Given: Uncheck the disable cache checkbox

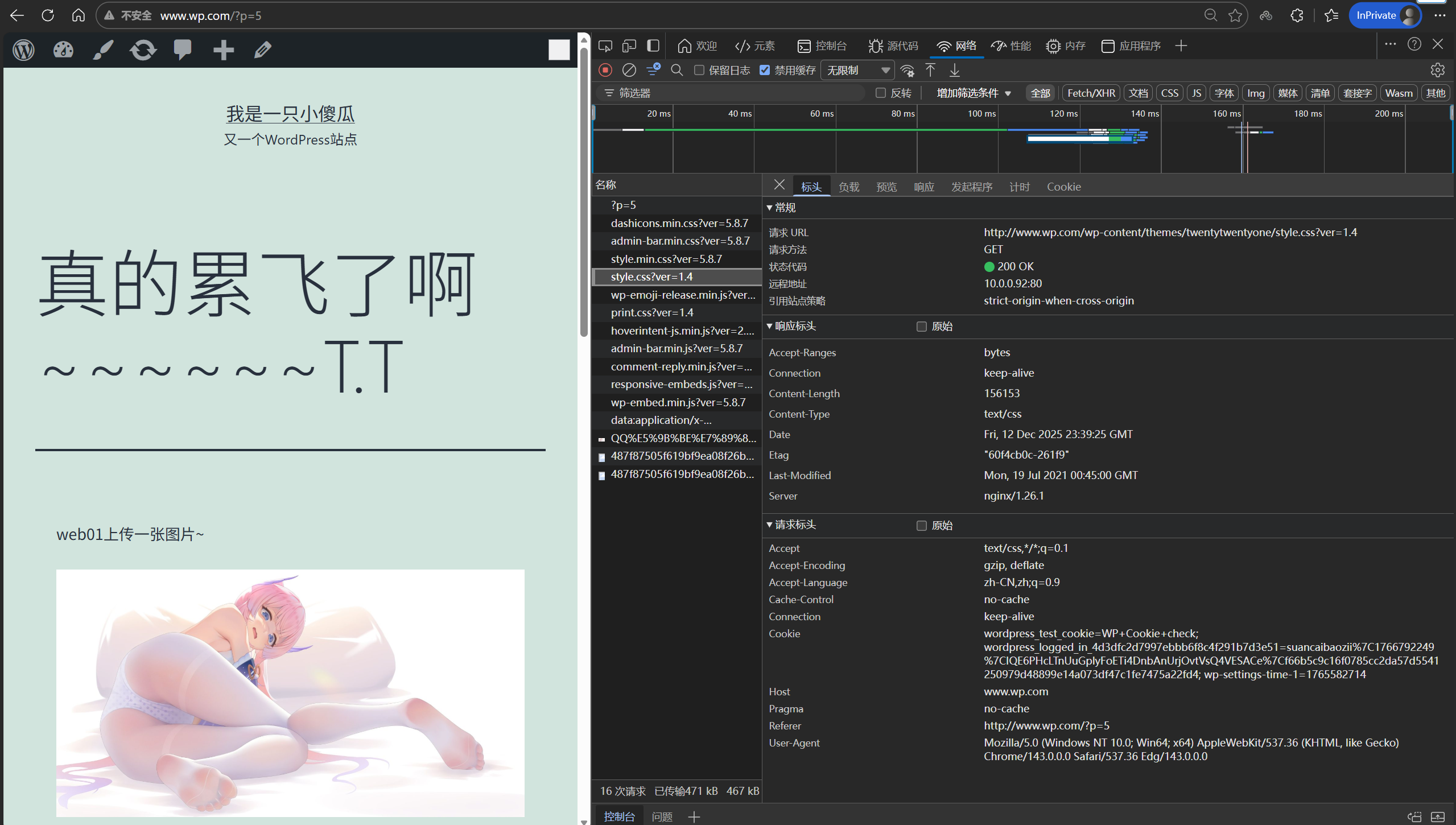Looking at the screenshot, I should pyautogui.click(x=765, y=70).
